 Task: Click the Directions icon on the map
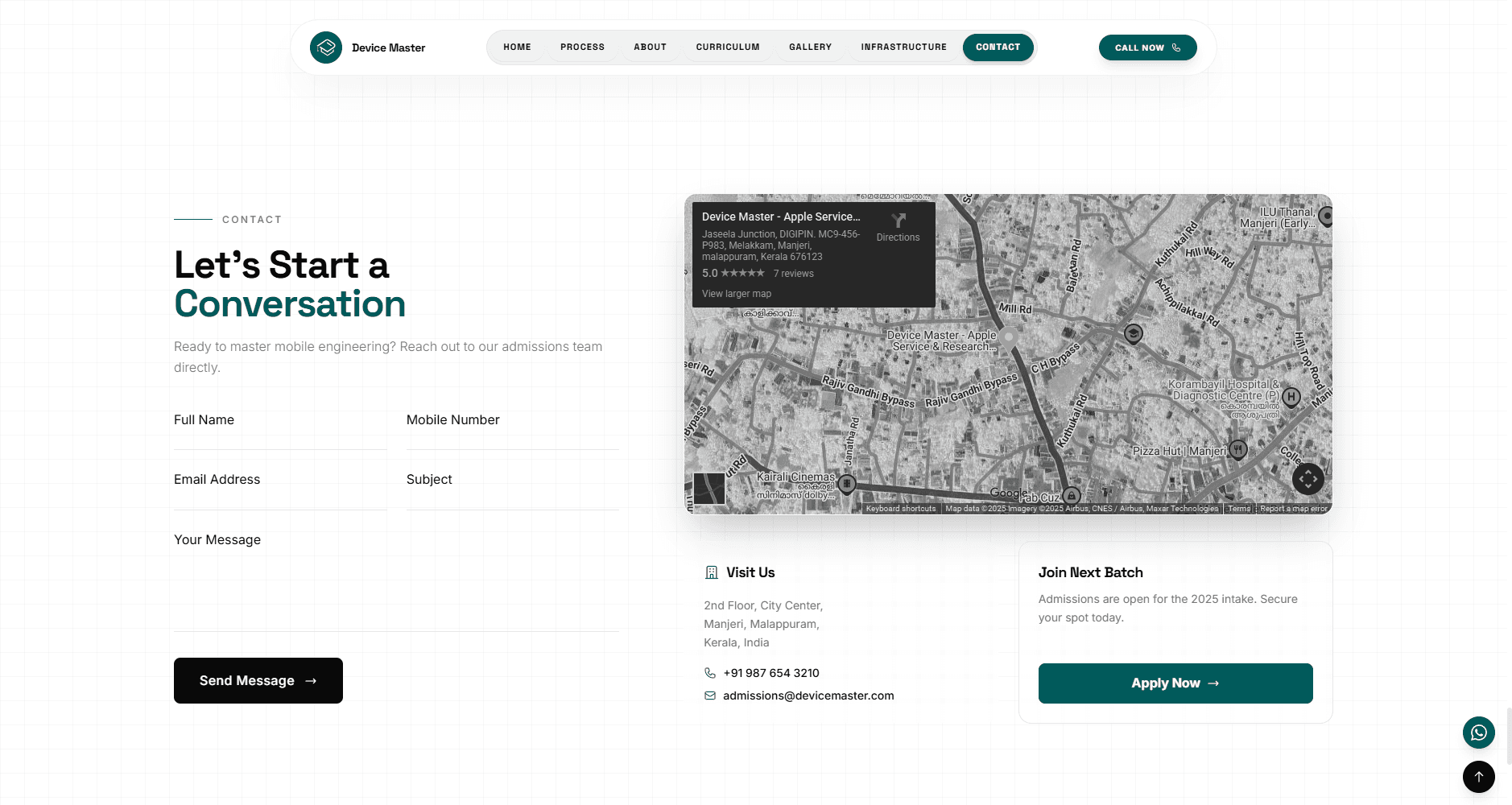(x=899, y=221)
